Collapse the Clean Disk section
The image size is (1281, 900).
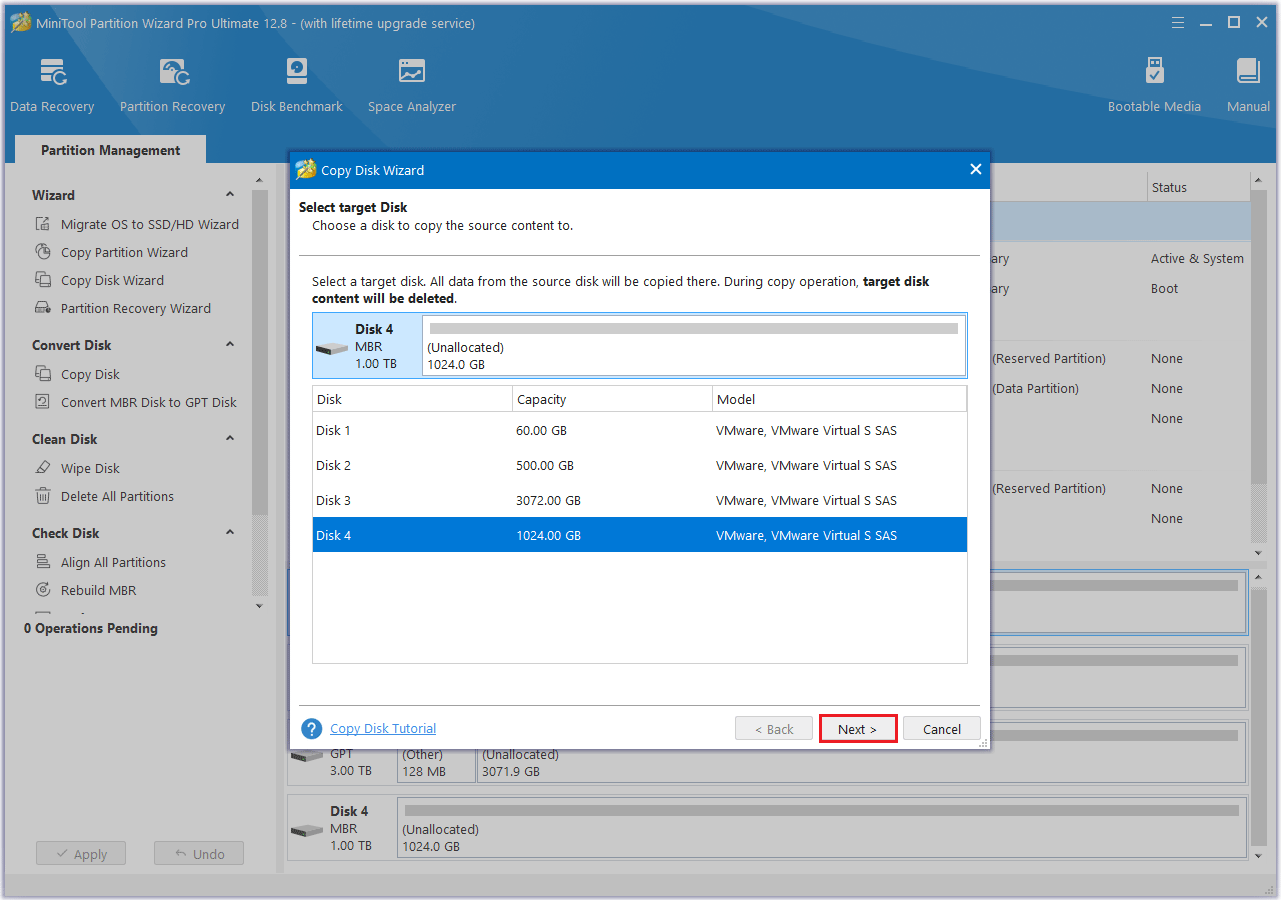[230, 439]
